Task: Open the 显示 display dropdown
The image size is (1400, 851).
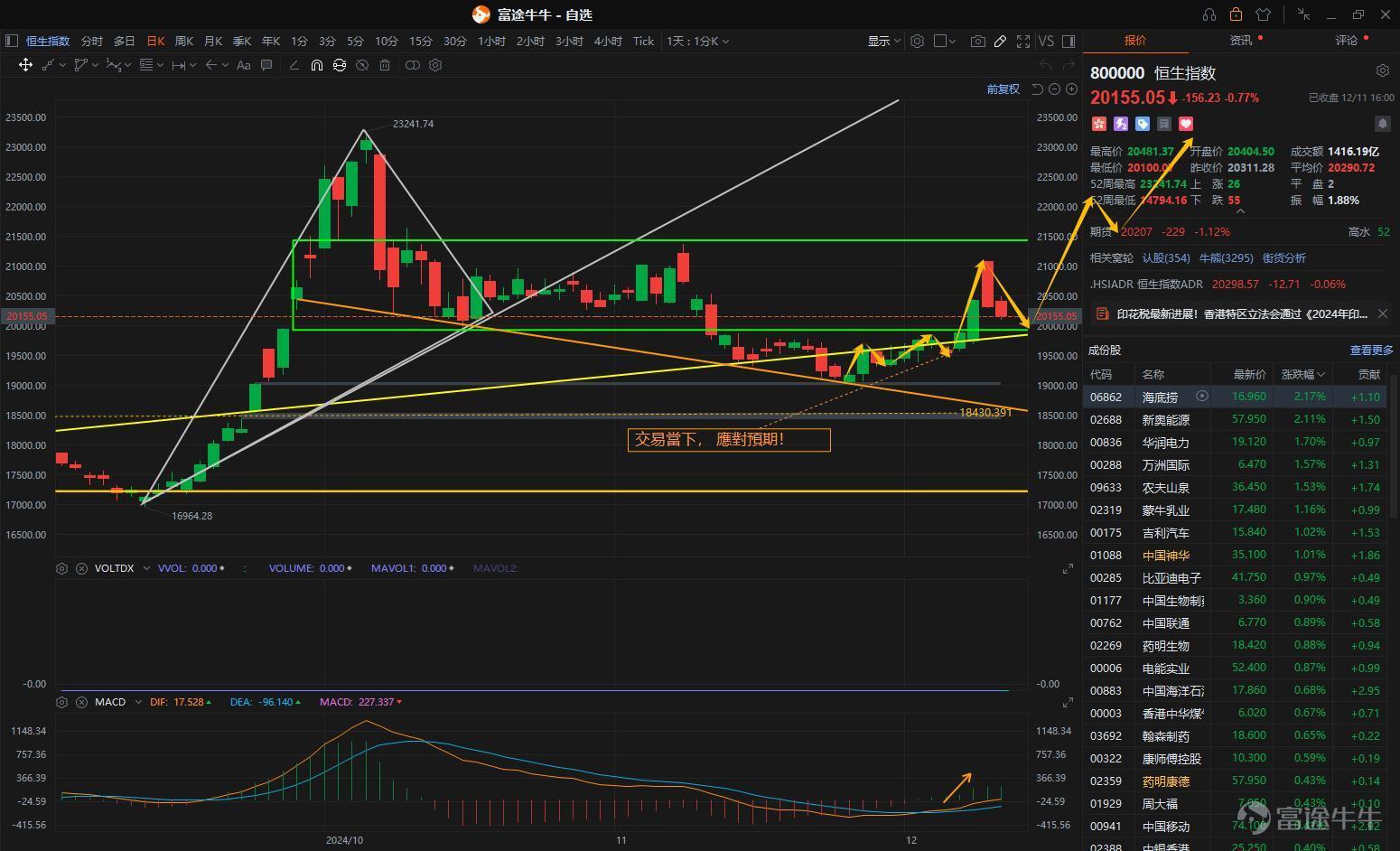Action: [x=884, y=41]
